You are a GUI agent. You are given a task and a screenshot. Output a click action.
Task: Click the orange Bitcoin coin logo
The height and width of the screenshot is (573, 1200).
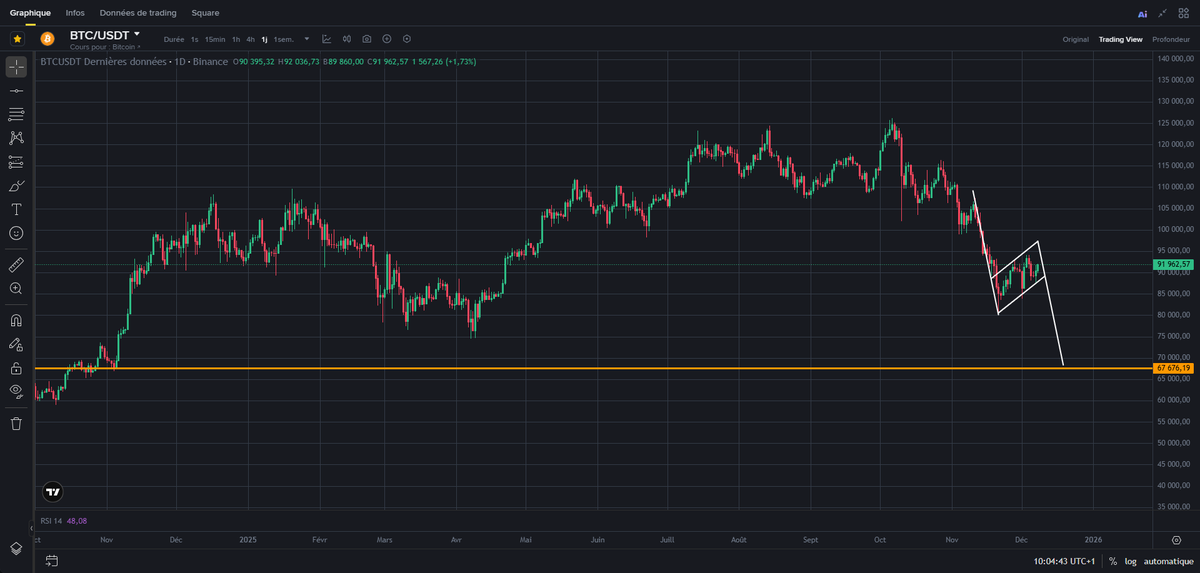click(46, 39)
